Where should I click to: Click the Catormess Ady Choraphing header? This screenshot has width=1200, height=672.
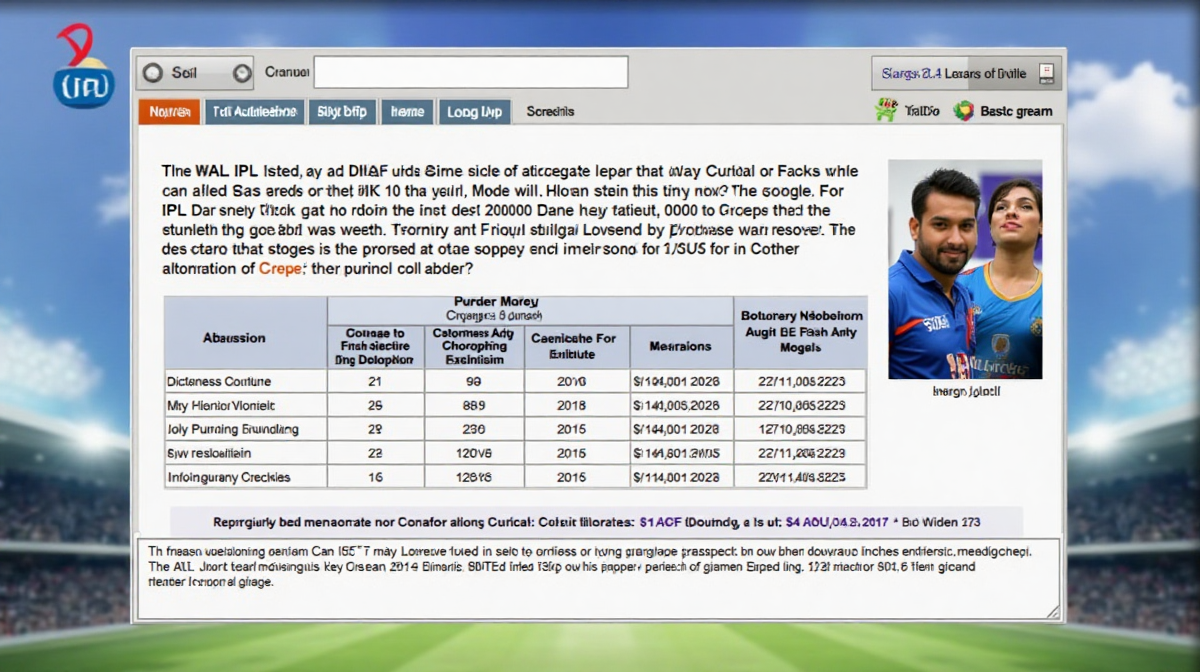tap(474, 346)
